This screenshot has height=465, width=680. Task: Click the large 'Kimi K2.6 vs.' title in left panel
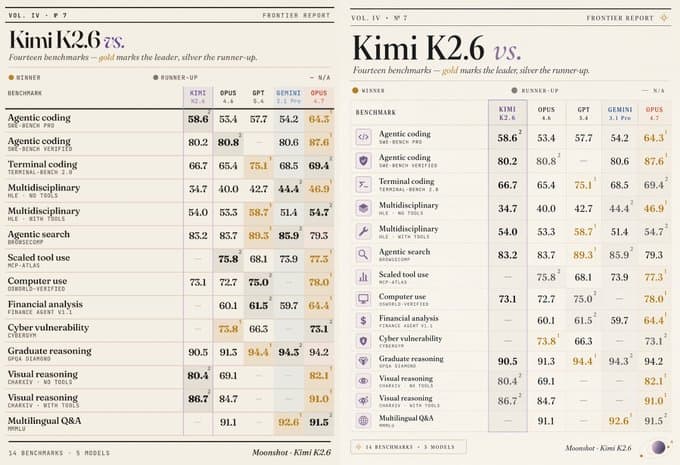67,40
